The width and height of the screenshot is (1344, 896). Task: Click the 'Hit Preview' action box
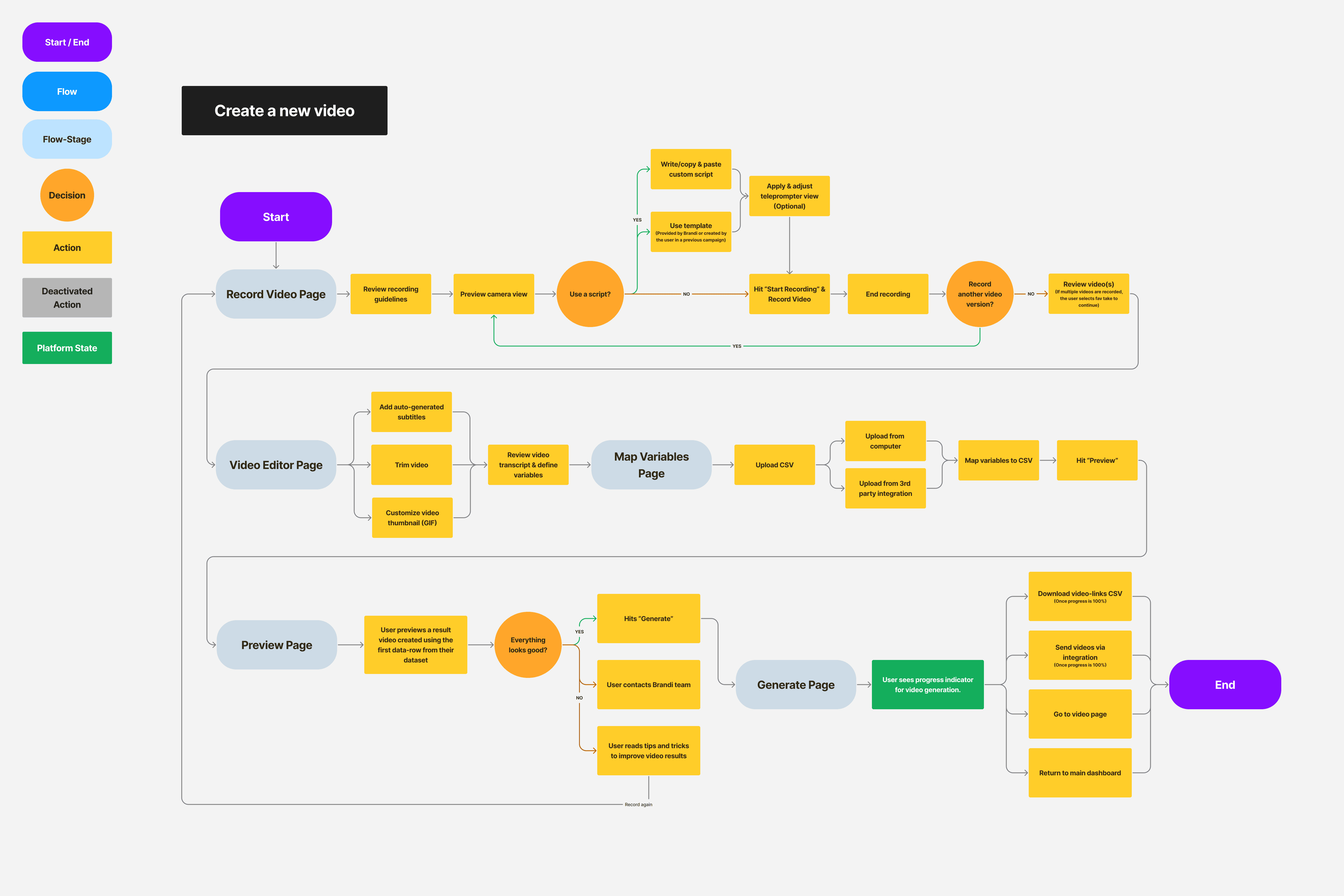[x=1097, y=460]
